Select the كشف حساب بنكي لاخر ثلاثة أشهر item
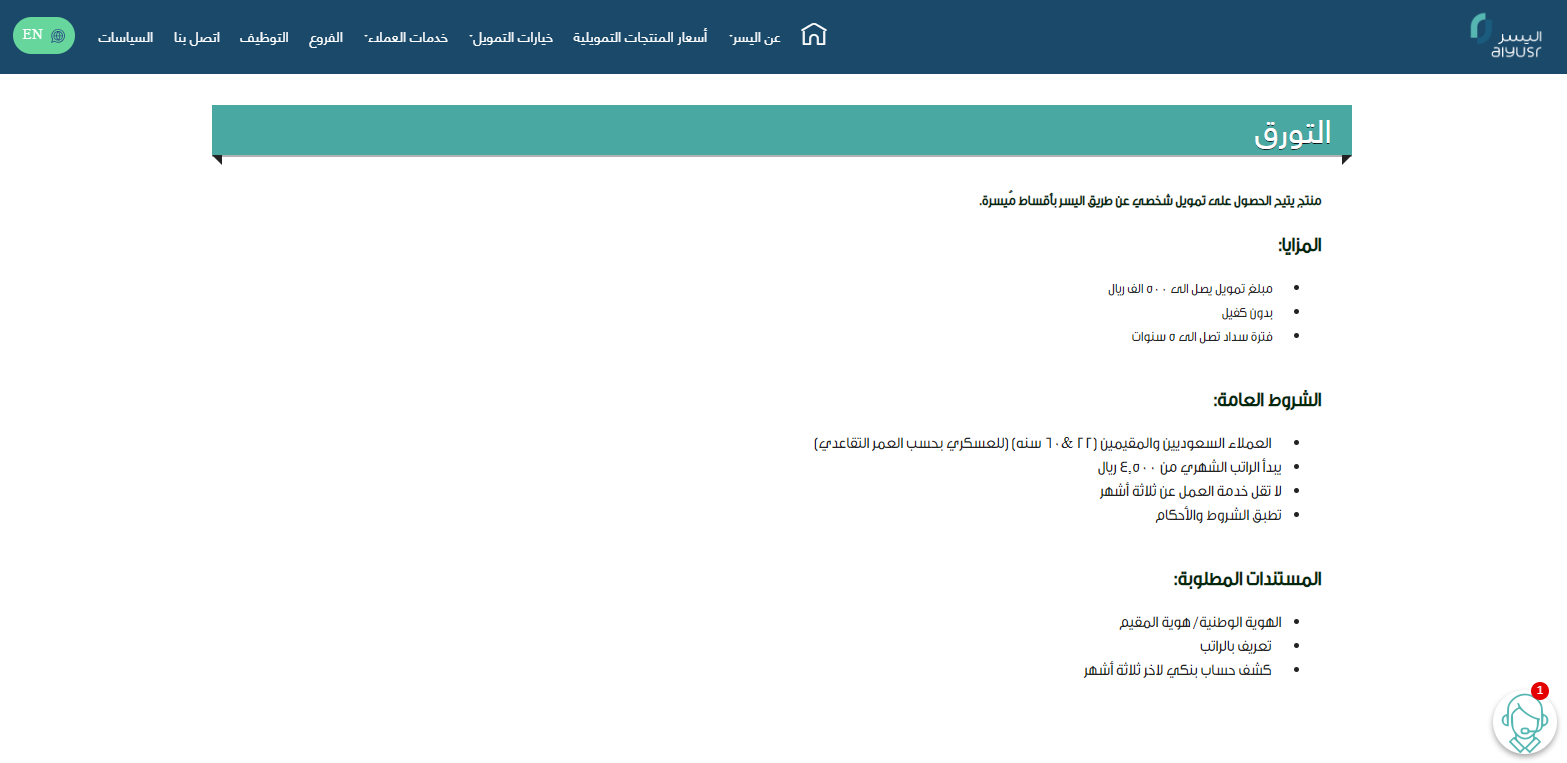1567x763 pixels. [x=1177, y=670]
